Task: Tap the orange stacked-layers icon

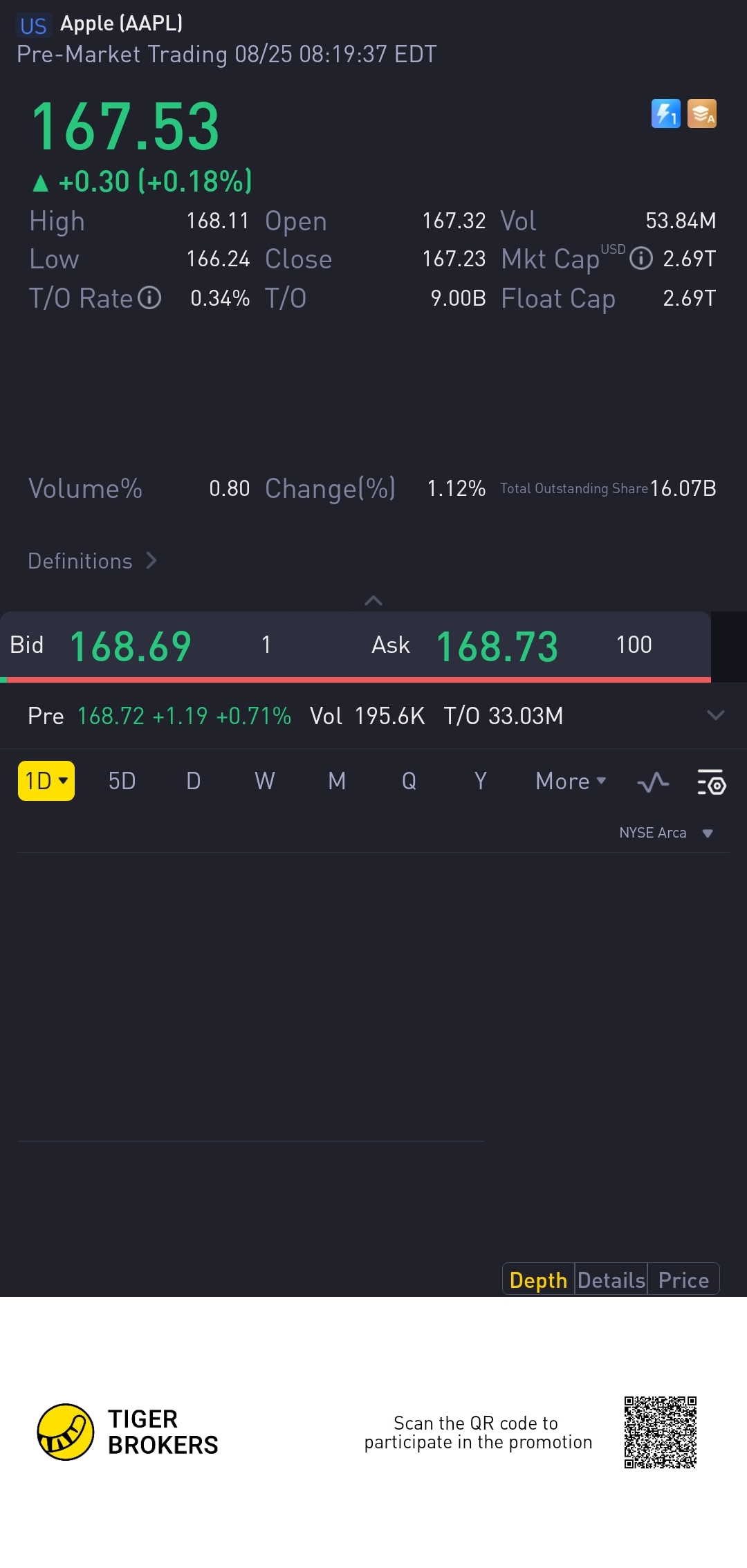Action: click(701, 113)
